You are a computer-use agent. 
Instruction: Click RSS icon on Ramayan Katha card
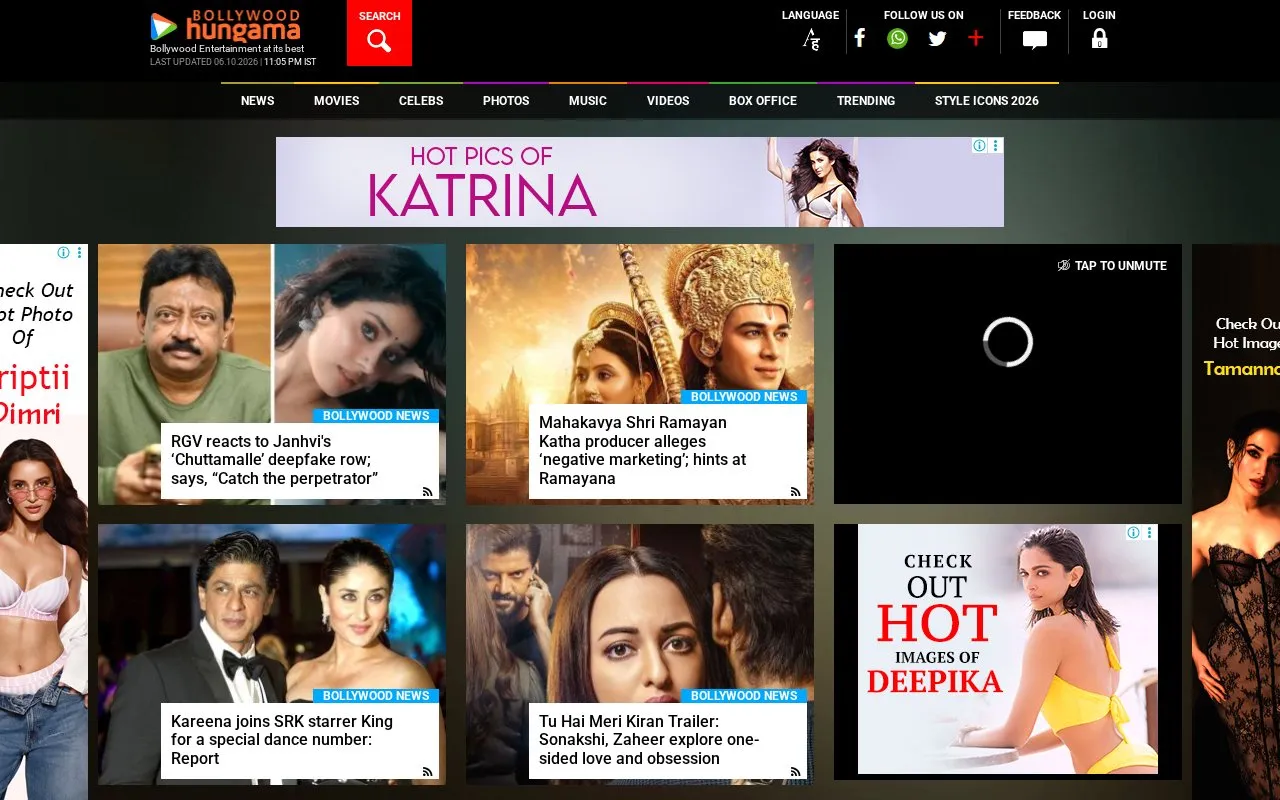(x=795, y=491)
